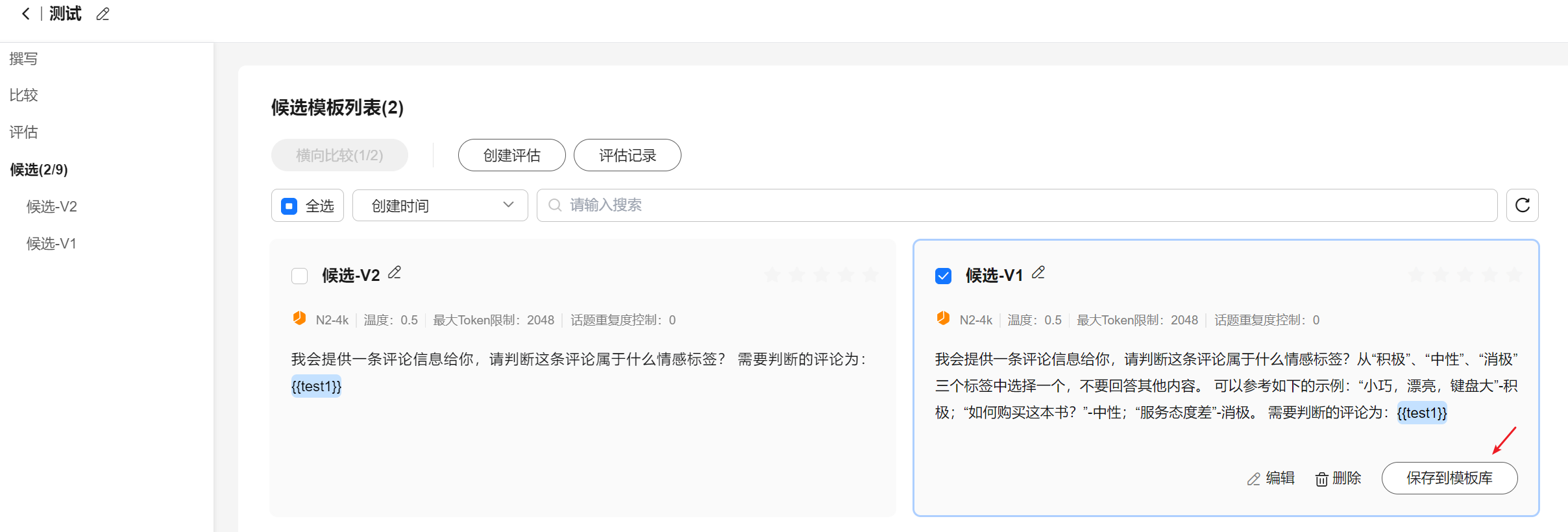Click the trash 删除 icon on 候选-V1 card
The height and width of the screenshot is (532, 1568).
tap(1321, 479)
